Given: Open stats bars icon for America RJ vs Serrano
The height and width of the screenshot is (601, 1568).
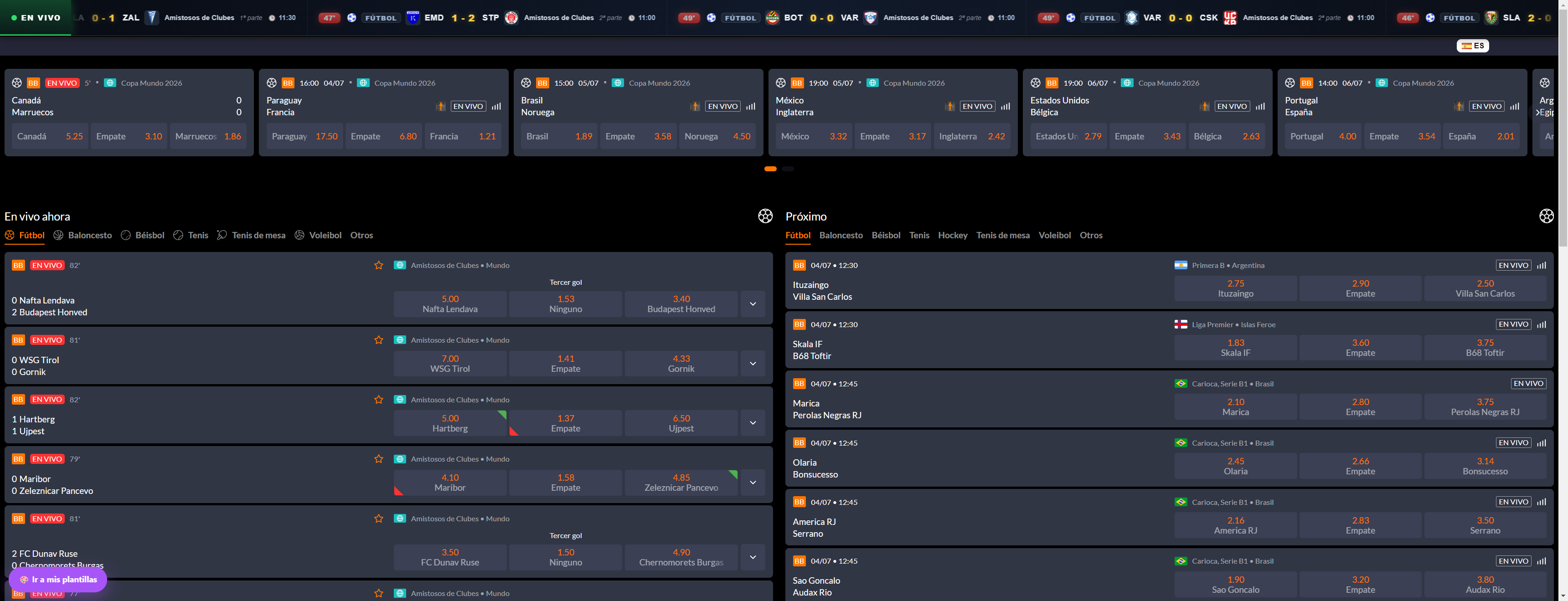Looking at the screenshot, I should [1541, 502].
